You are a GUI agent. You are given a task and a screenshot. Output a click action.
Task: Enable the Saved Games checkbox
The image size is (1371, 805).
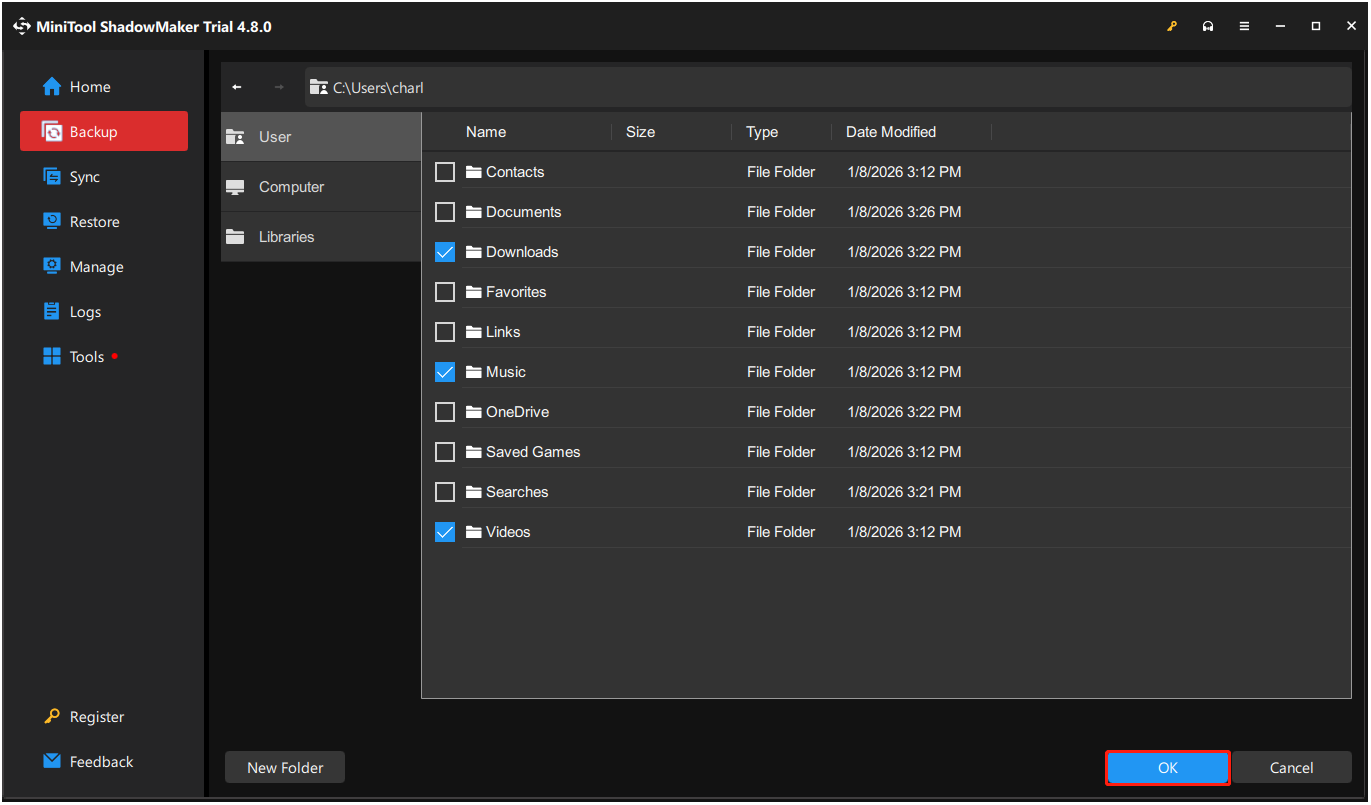pos(445,451)
